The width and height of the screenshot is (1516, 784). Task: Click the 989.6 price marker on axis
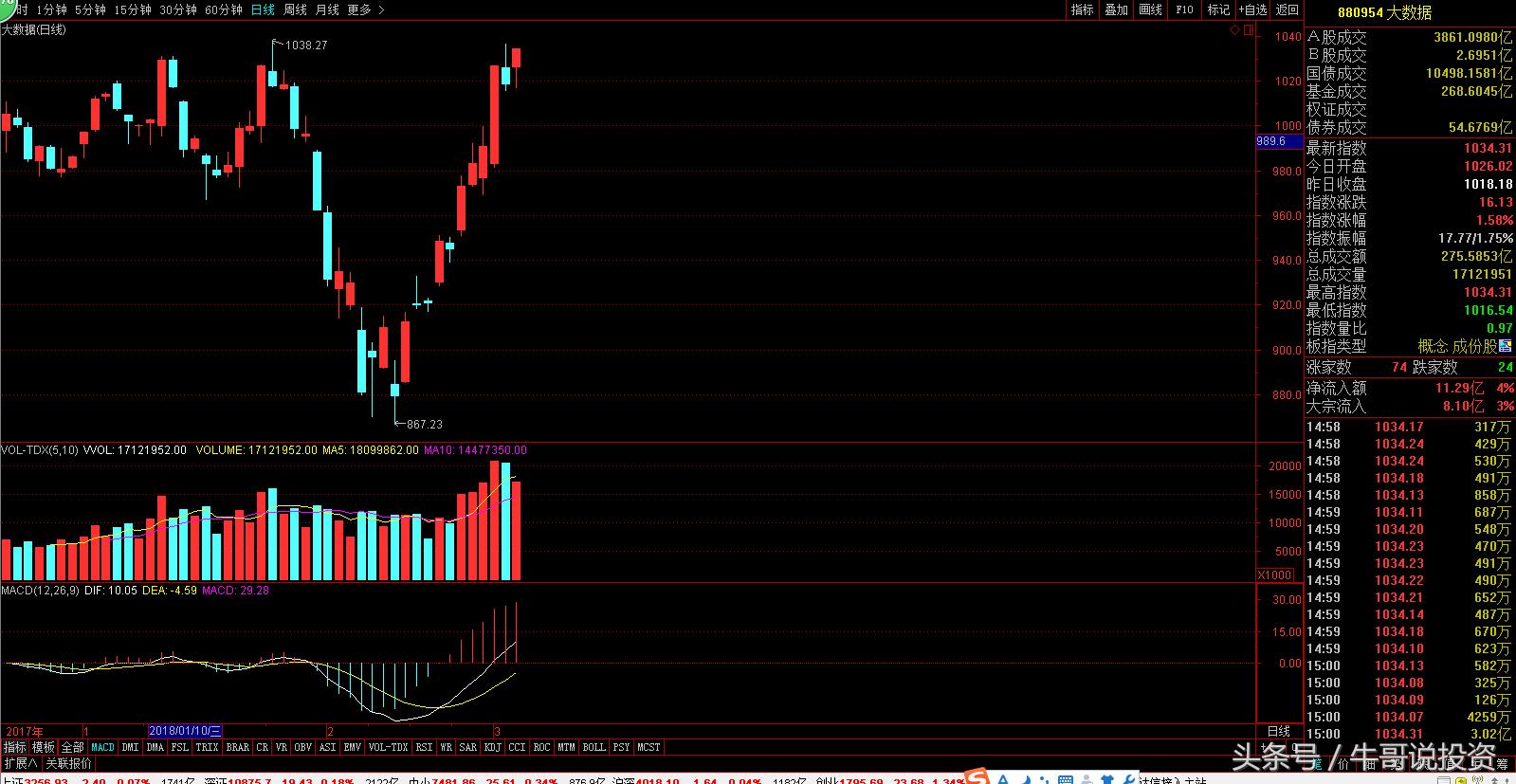pyautogui.click(x=1271, y=141)
